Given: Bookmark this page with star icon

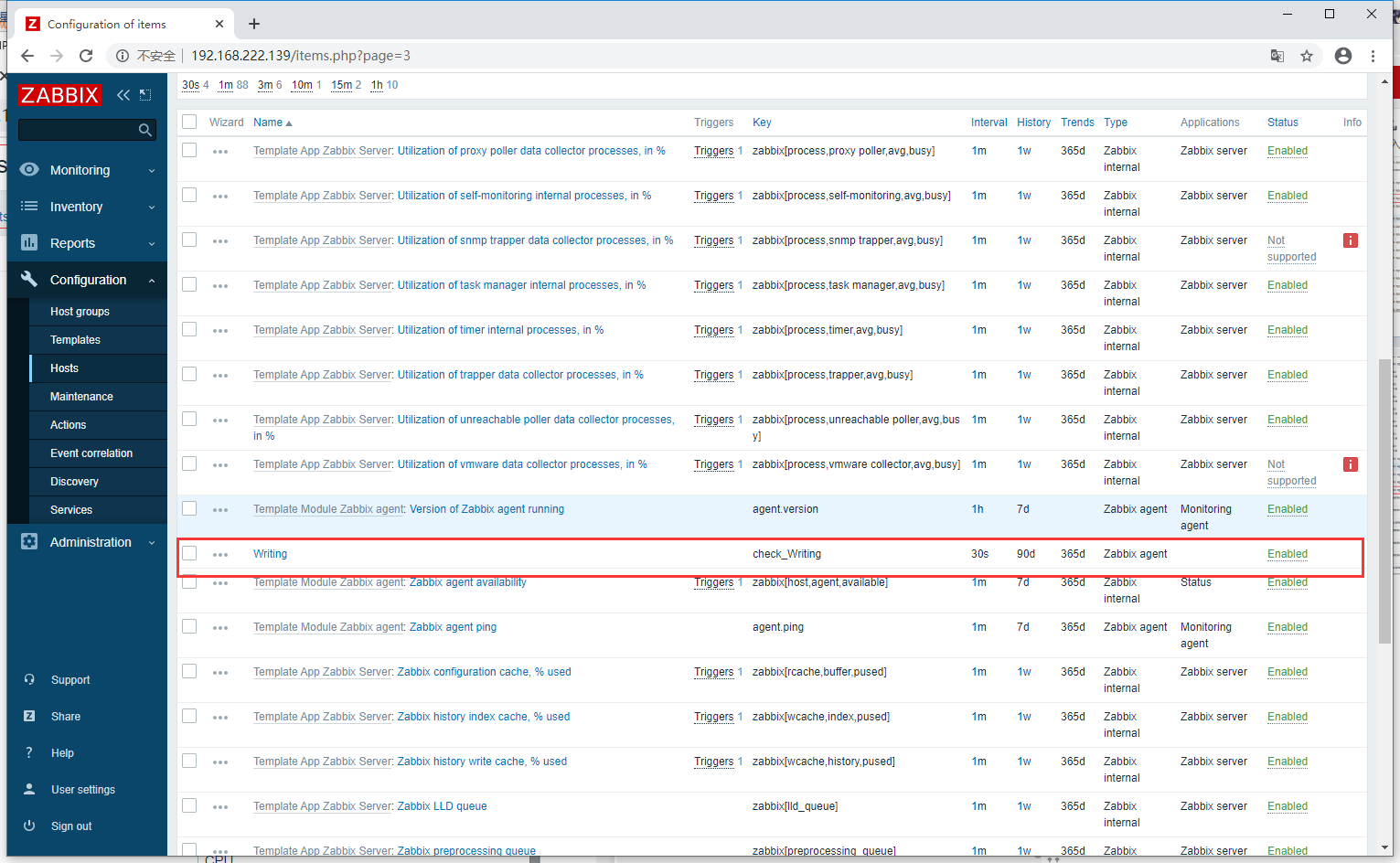Looking at the screenshot, I should (x=1307, y=56).
